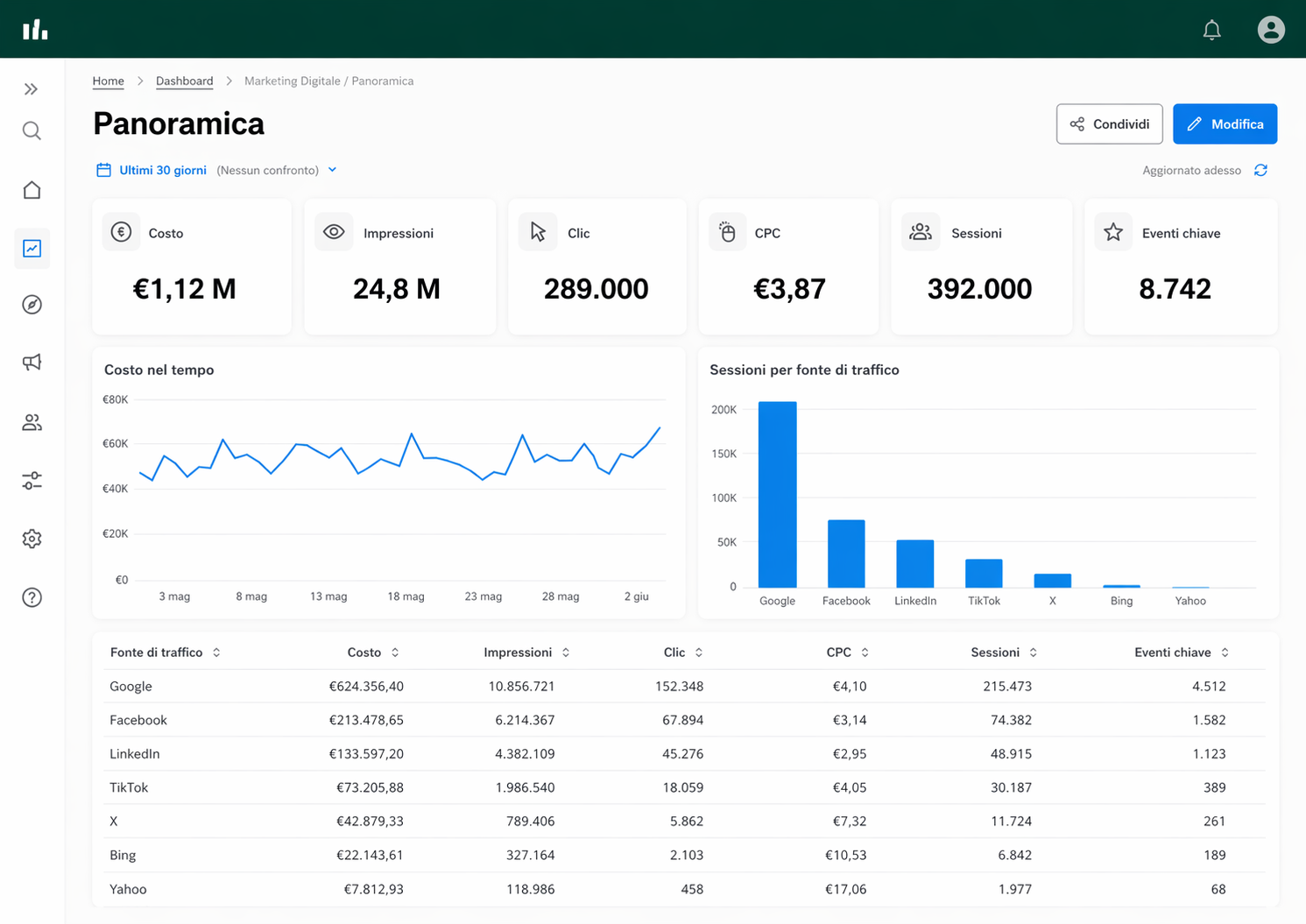Screen dimensions: 1306x924
Task: Select the Ultimi 30 giorni date range
Action: coord(163,170)
